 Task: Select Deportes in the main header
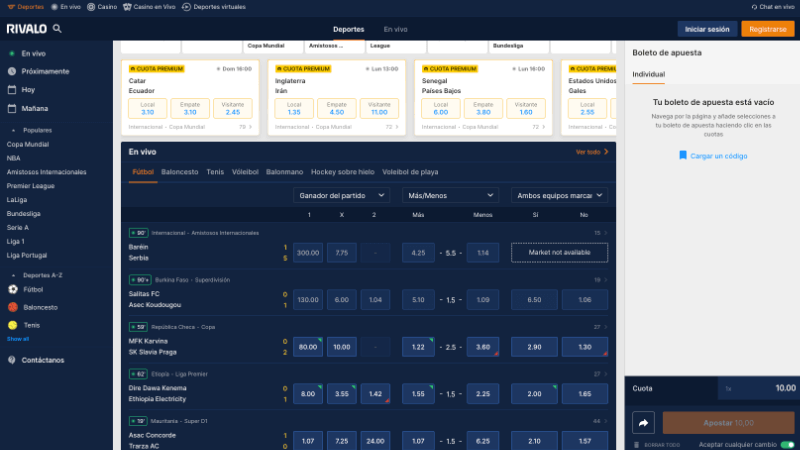point(348,29)
